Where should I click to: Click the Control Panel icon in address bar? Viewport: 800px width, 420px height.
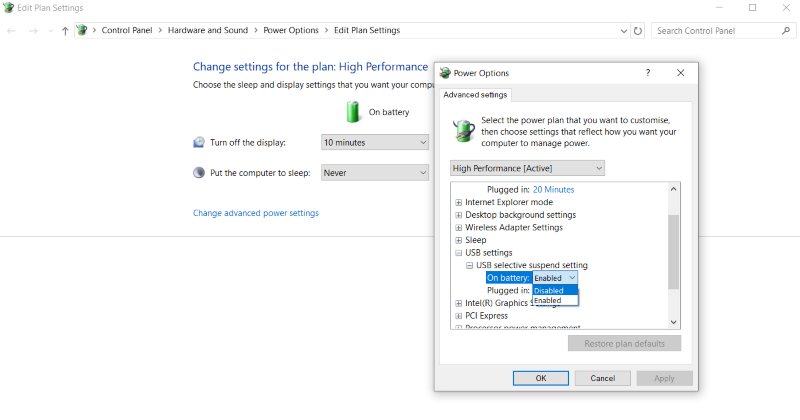[82, 30]
